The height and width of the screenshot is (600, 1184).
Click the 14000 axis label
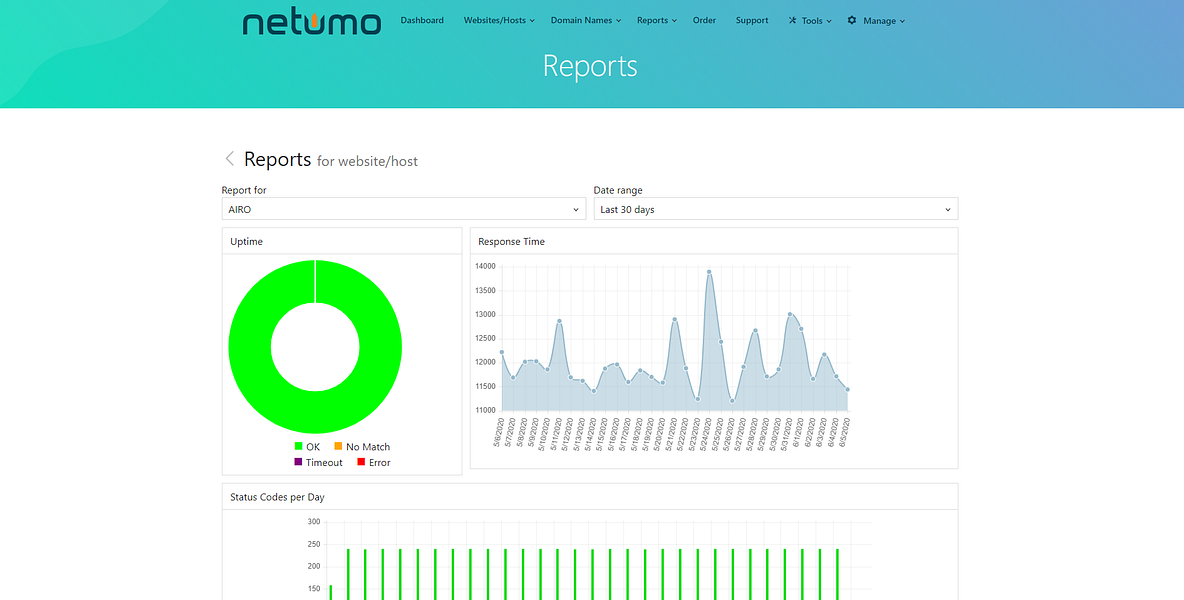click(485, 266)
